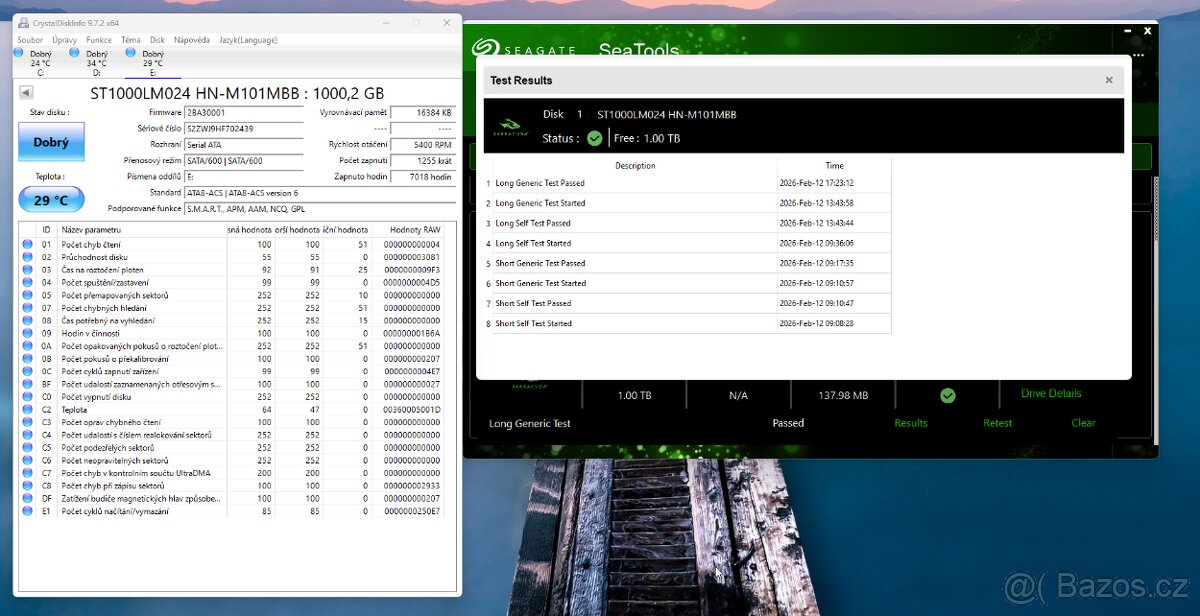The image size is (1200, 616).
Task: Open the Drive Details link
Action: [1051, 393]
